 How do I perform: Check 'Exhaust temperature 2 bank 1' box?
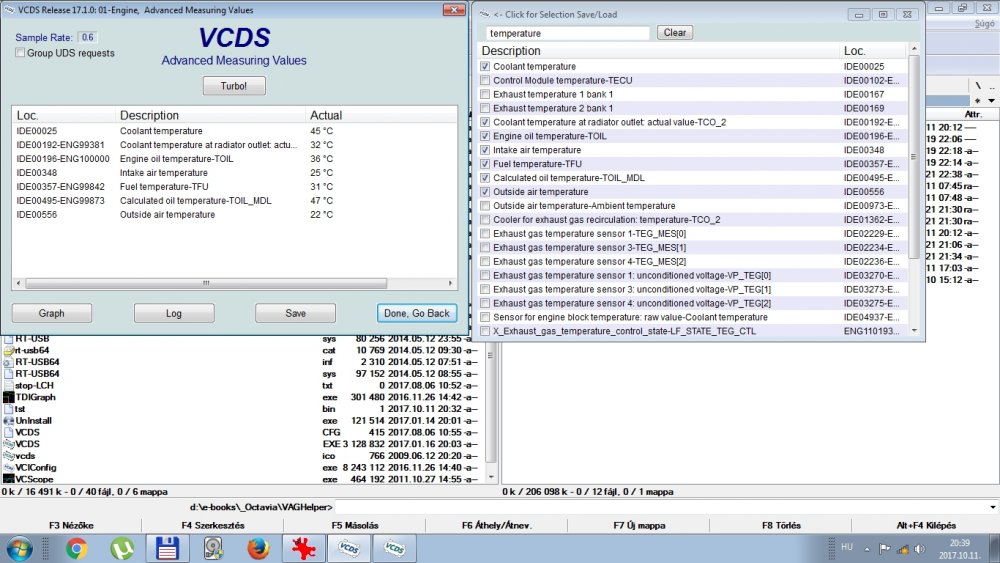tap(485, 108)
